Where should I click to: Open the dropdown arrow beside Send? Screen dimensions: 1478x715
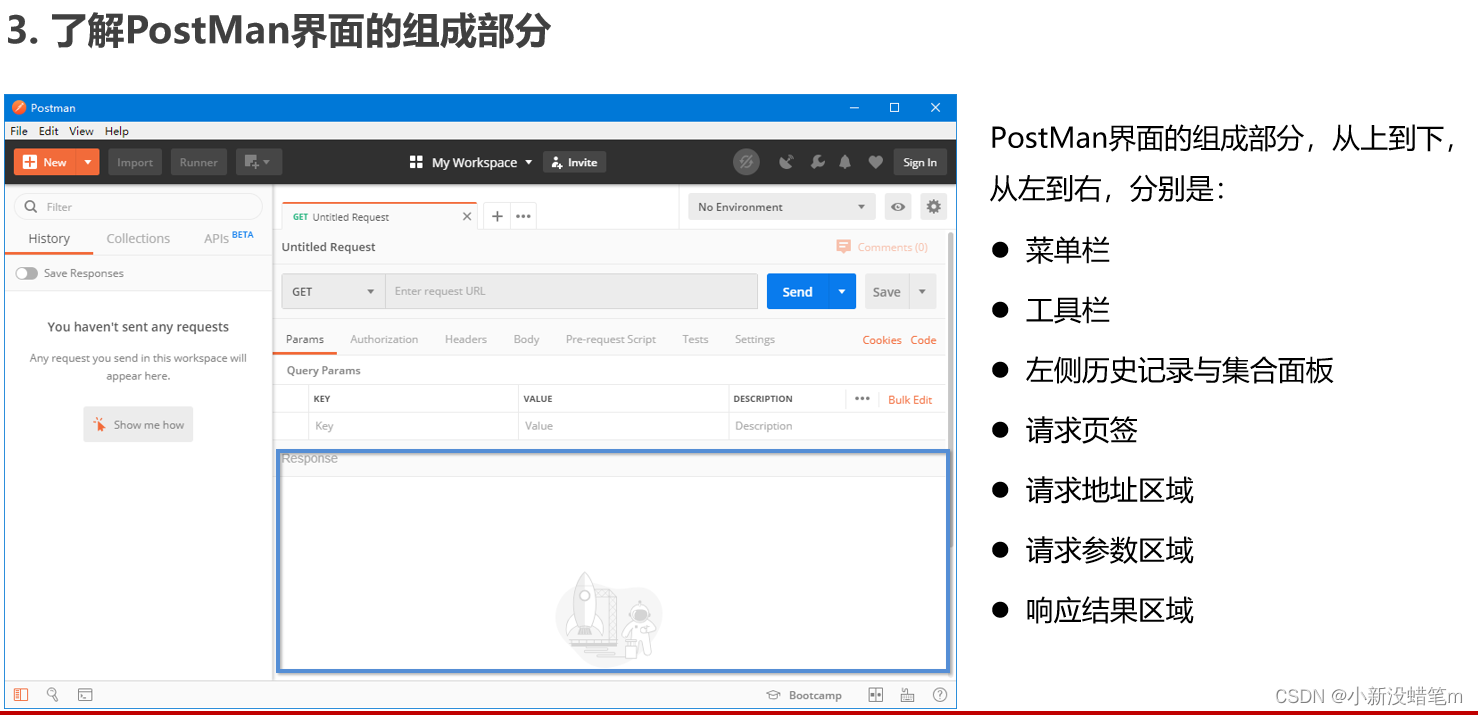[x=842, y=291]
